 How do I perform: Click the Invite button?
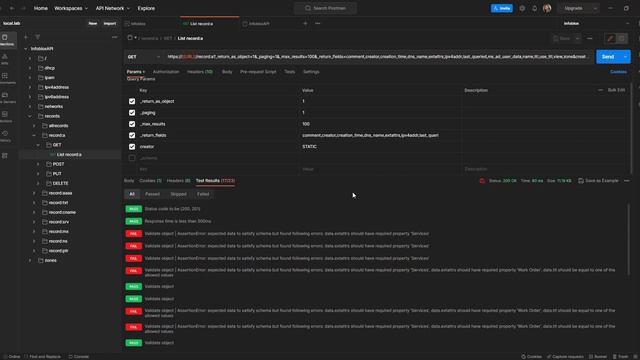pyautogui.click(x=502, y=8)
